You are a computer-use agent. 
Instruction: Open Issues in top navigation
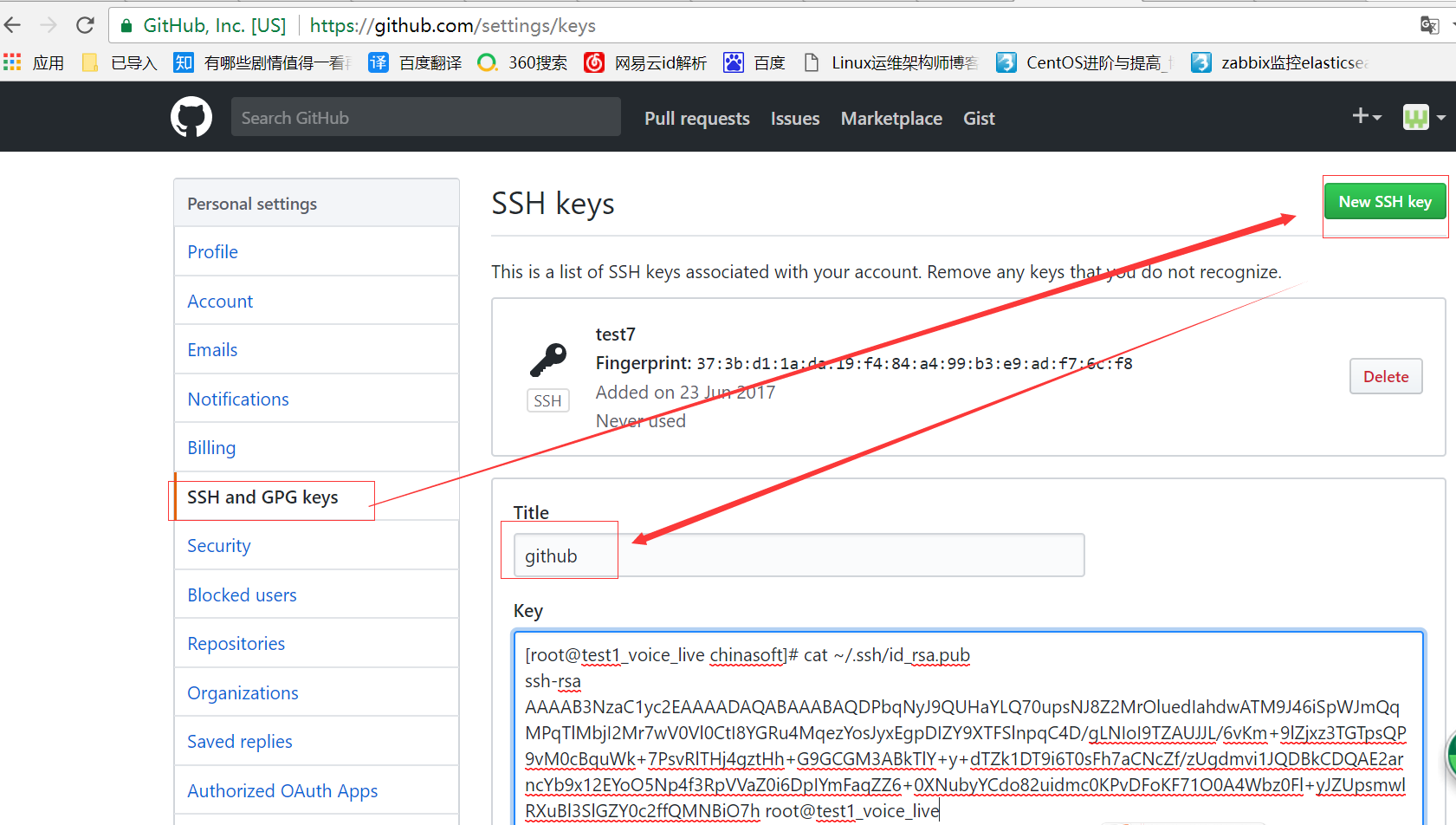click(795, 119)
